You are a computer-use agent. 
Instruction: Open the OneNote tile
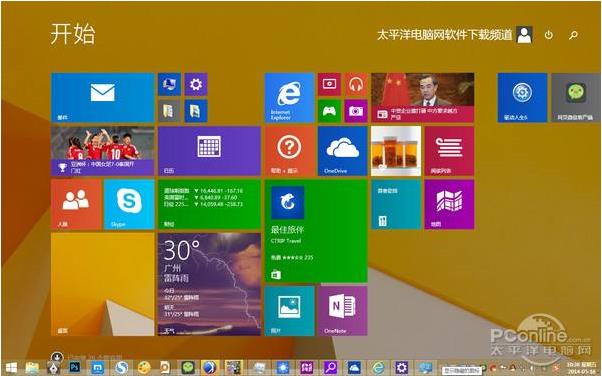(x=342, y=311)
